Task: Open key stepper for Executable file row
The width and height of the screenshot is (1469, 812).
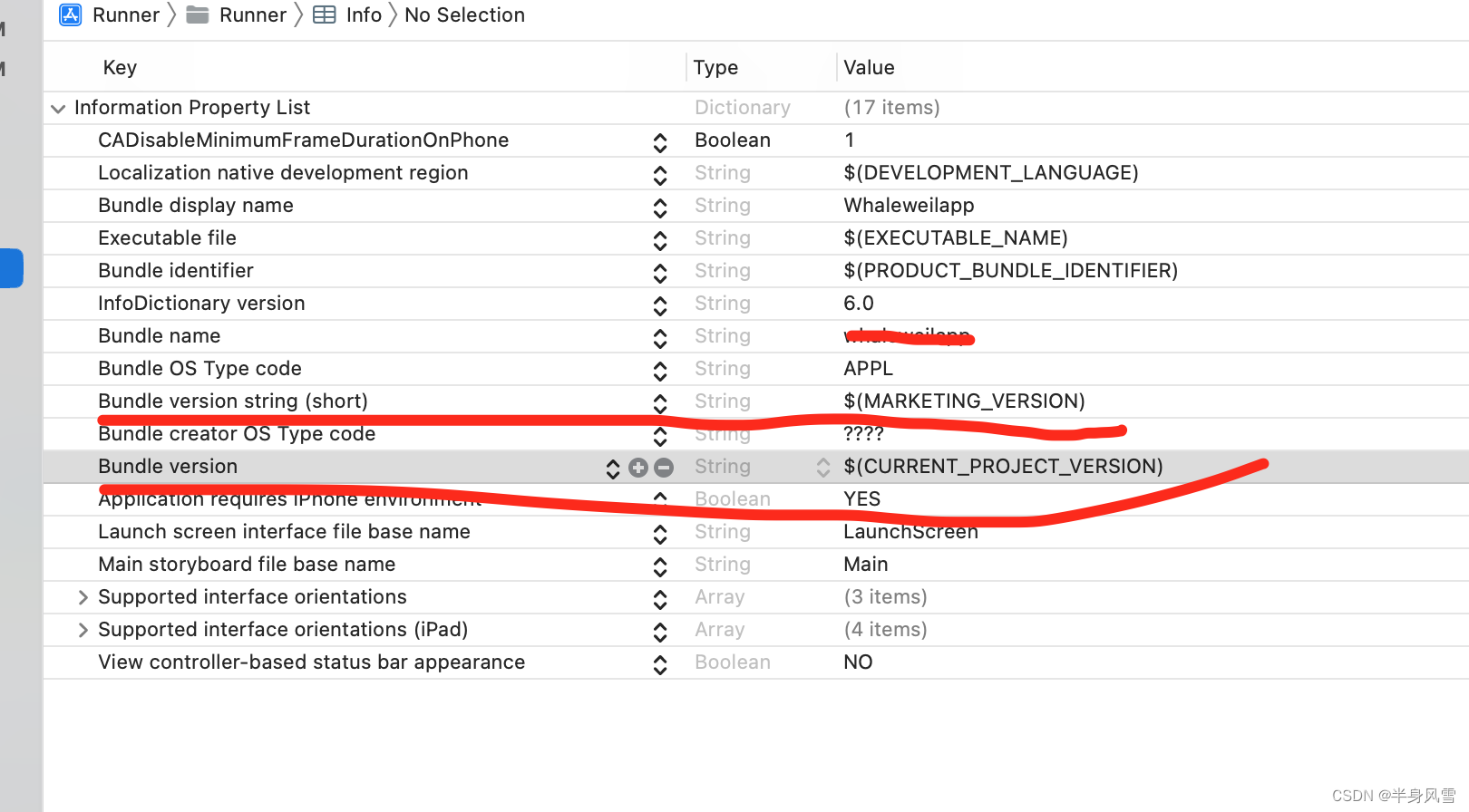Action: coord(660,240)
